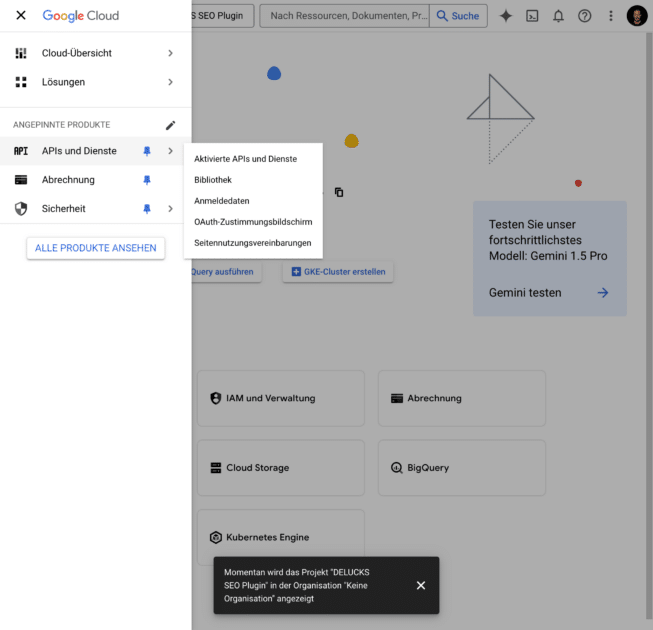
Task: Close the navigation menu with X
Action: 21,15
